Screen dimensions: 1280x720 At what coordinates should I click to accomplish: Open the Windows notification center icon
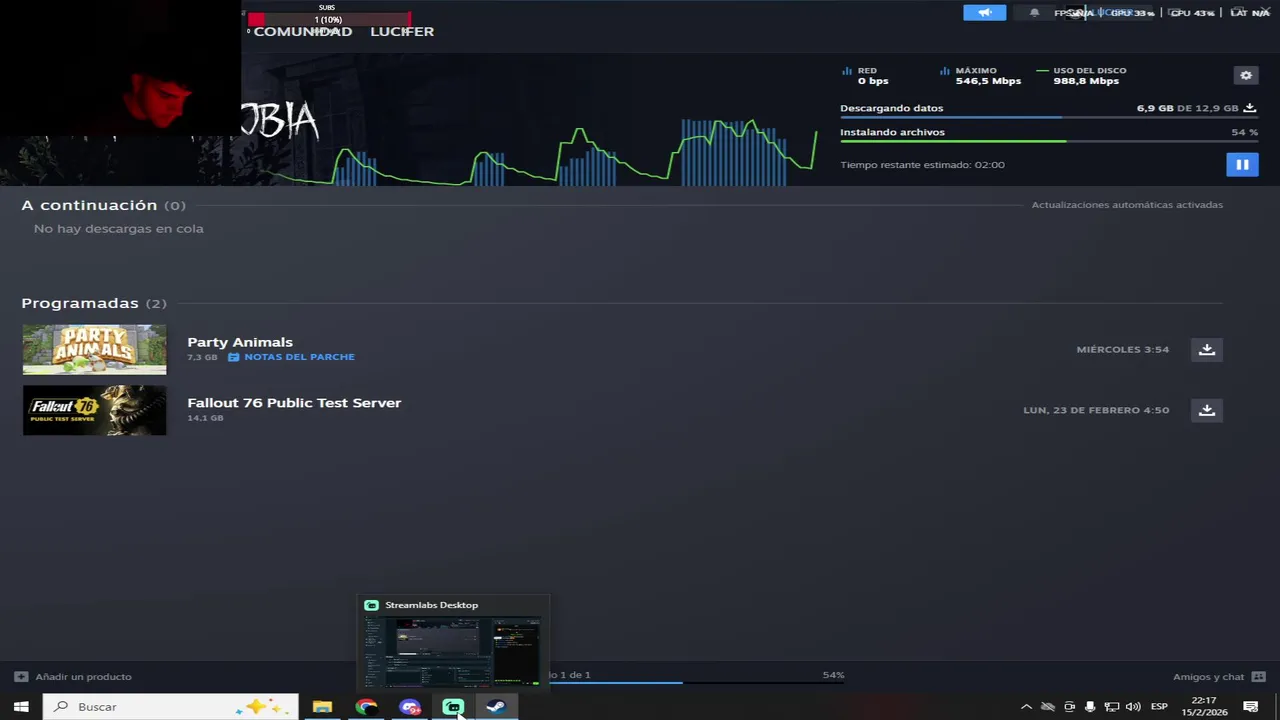tap(1251, 707)
